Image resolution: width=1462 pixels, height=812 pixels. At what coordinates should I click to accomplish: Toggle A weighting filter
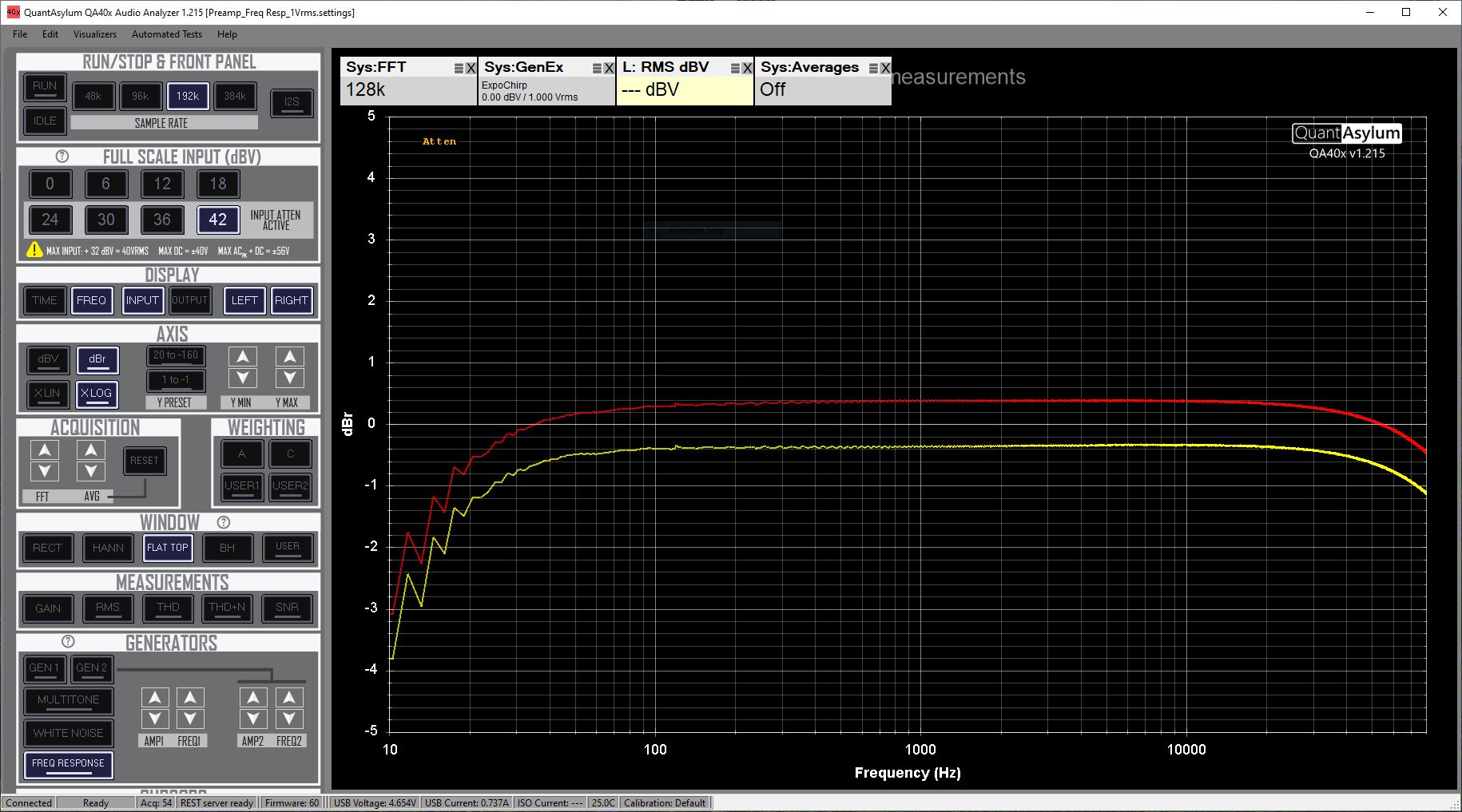pyautogui.click(x=242, y=454)
